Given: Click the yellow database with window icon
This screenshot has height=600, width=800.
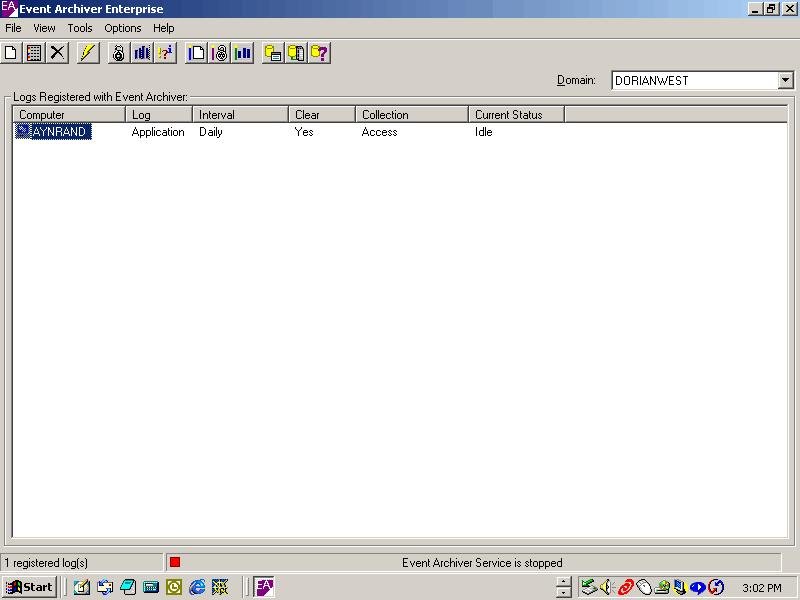Looking at the screenshot, I should pos(273,53).
